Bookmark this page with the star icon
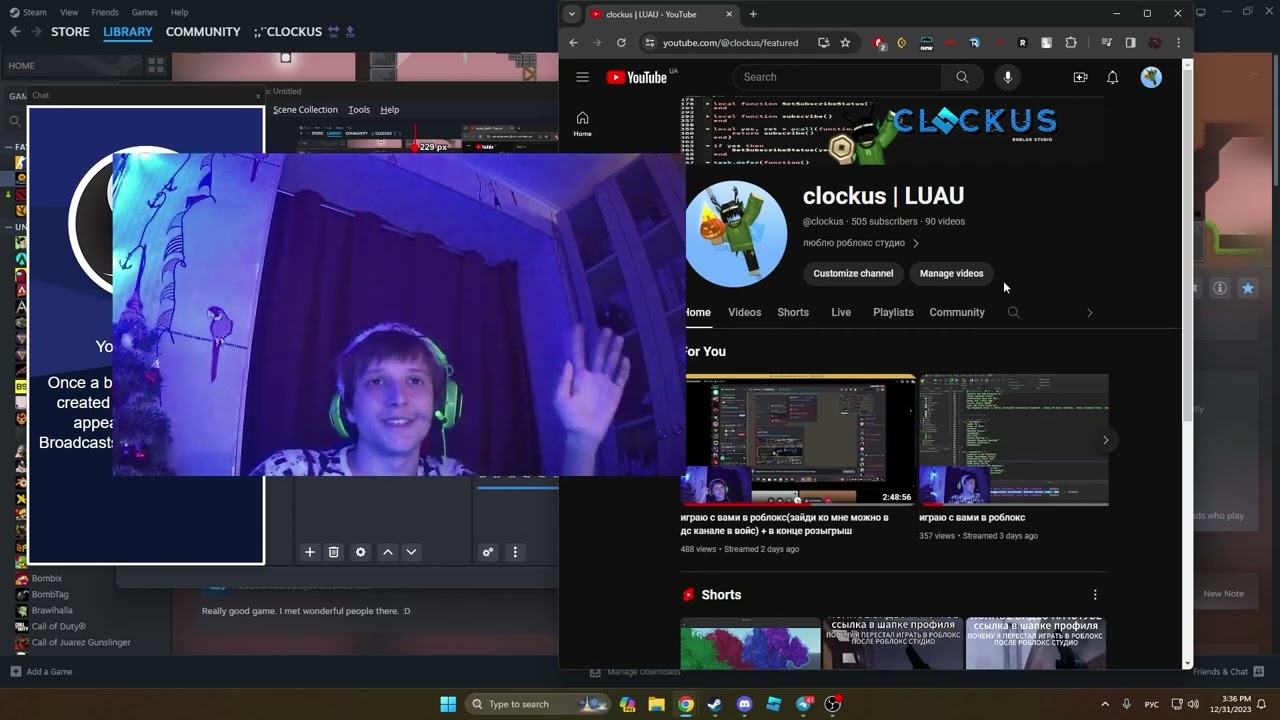This screenshot has height=720, width=1280. click(x=845, y=43)
